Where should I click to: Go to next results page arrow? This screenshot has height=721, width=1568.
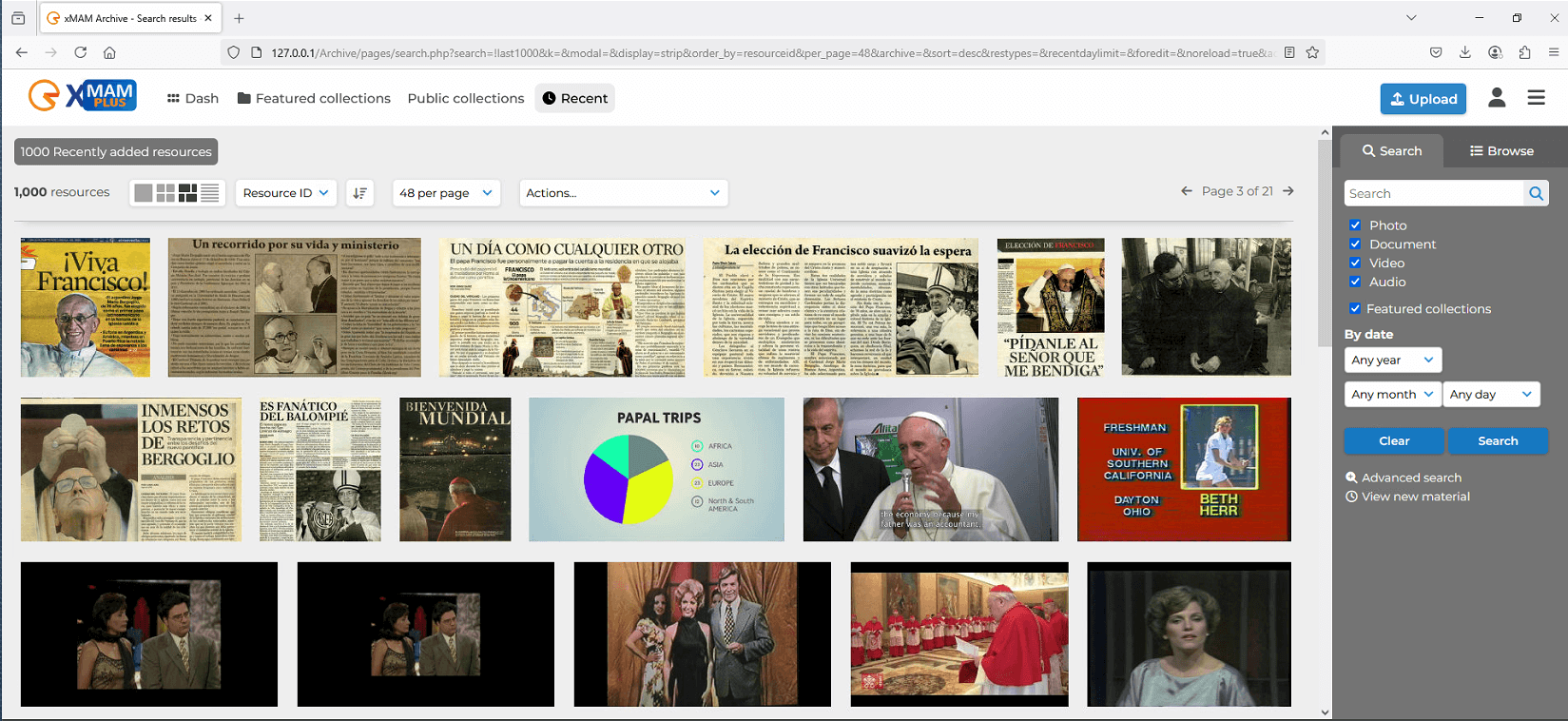click(1288, 191)
